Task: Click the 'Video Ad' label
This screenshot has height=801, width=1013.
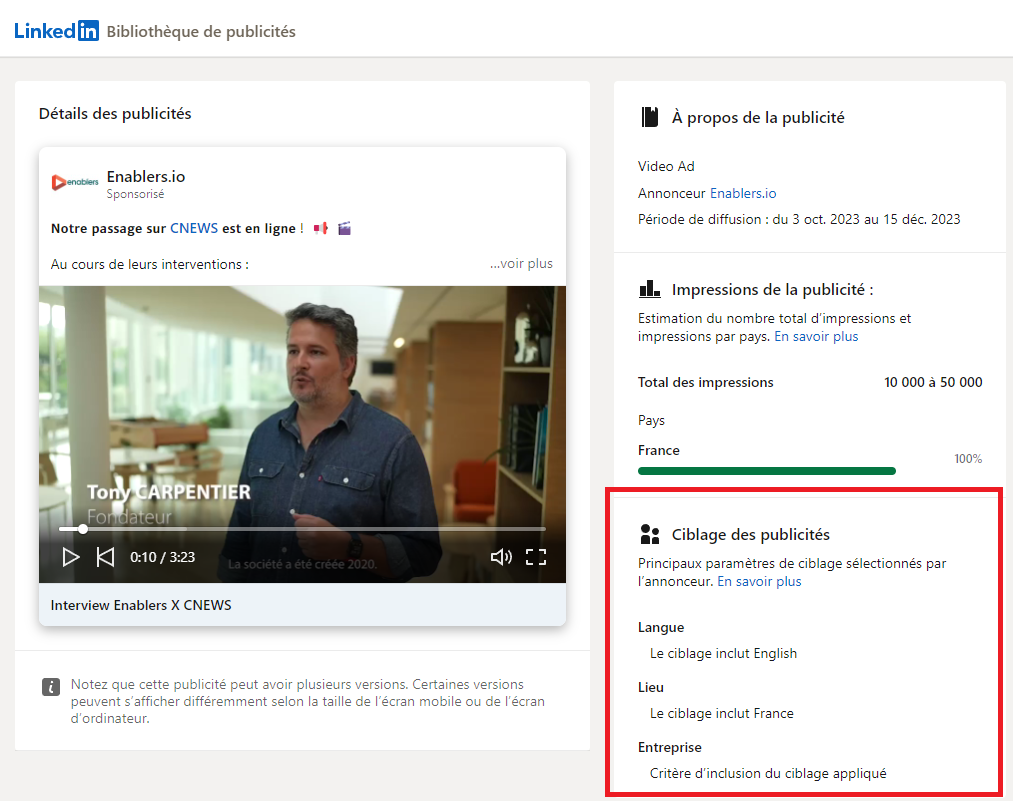Action: 666,166
